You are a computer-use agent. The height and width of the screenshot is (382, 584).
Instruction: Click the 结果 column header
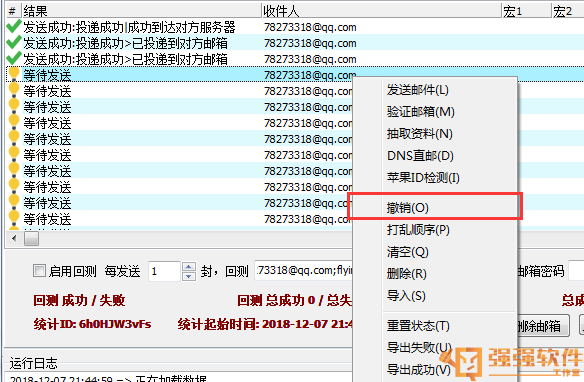[142, 11]
